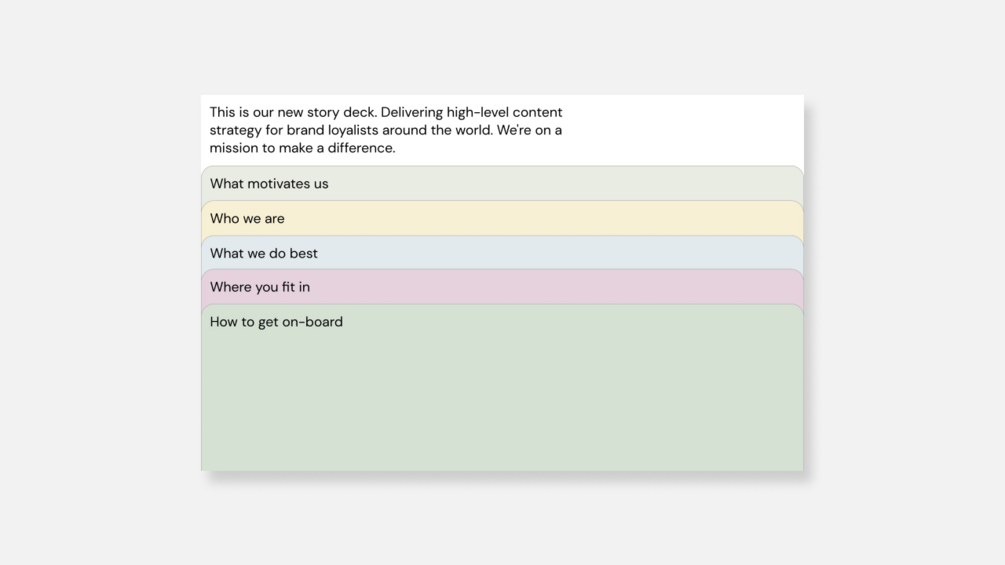Click the bottom edge of the large green card
This screenshot has width=1005, height=565.
pyautogui.click(x=500, y=467)
